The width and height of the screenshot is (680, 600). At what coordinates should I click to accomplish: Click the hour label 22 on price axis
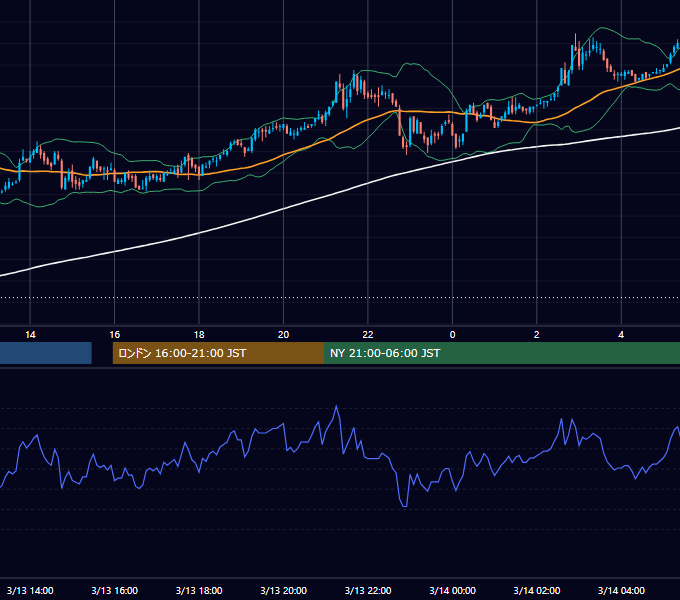[368, 335]
